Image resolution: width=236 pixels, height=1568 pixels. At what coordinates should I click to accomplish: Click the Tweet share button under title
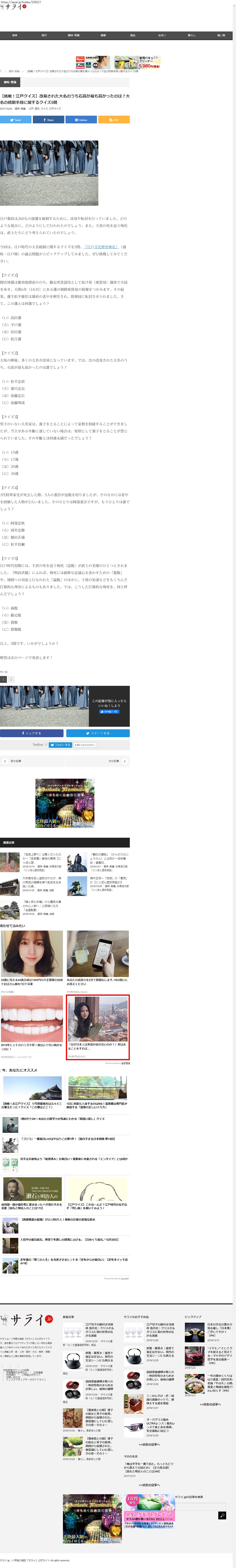(16, 120)
